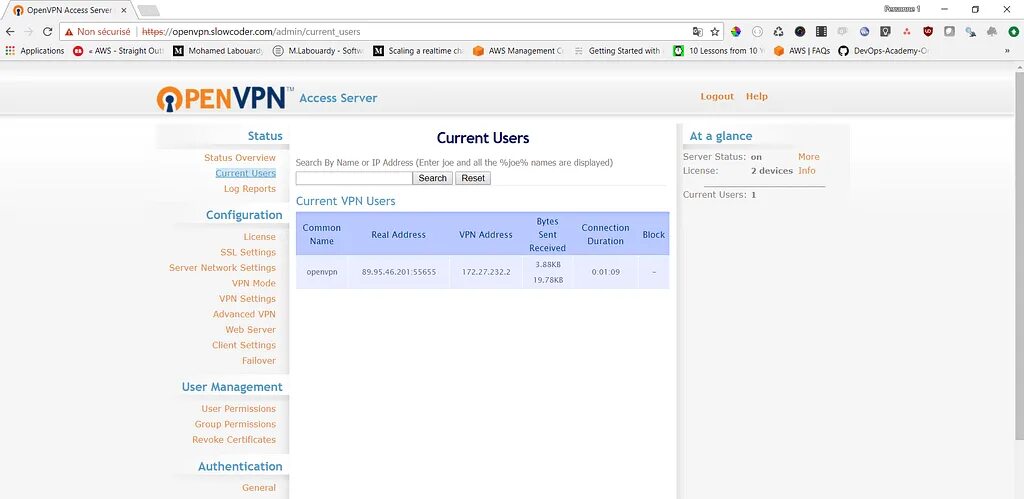Open the black circular lens extension
Screen dimensions: 1024x499
tap(800, 31)
